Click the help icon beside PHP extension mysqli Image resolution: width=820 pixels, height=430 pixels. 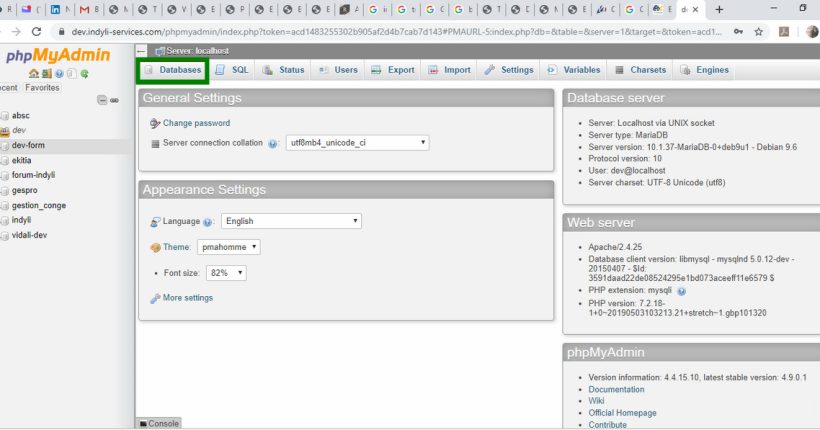tap(681, 291)
